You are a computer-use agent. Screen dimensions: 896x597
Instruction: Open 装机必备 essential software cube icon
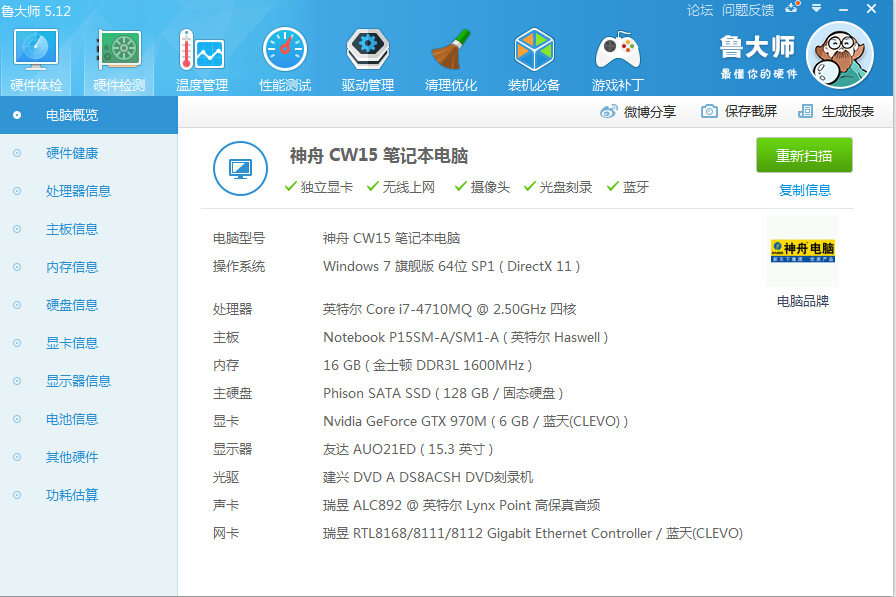pyautogui.click(x=534, y=61)
